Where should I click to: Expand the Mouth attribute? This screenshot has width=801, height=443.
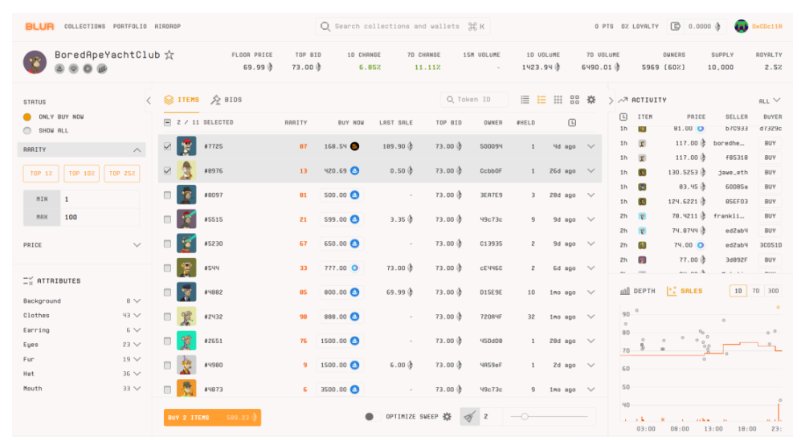[x=137, y=388]
